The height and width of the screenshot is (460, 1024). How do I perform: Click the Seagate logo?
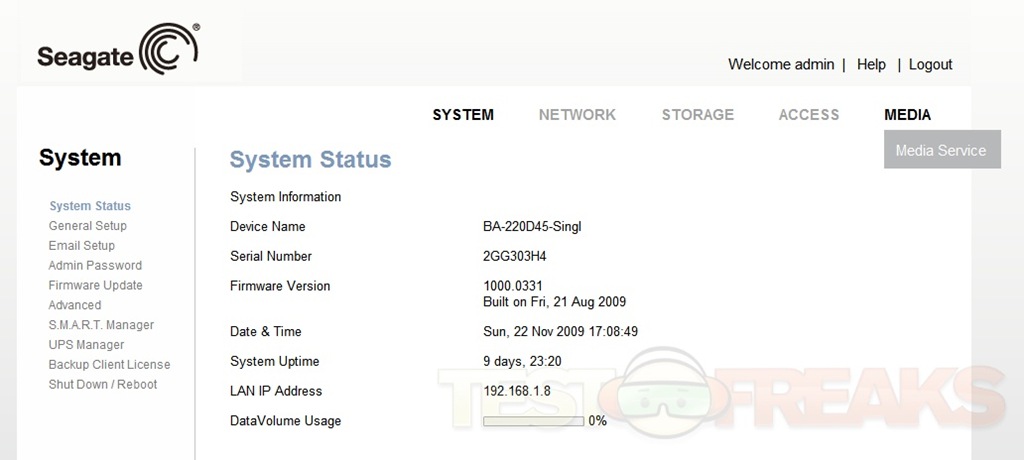coord(119,51)
